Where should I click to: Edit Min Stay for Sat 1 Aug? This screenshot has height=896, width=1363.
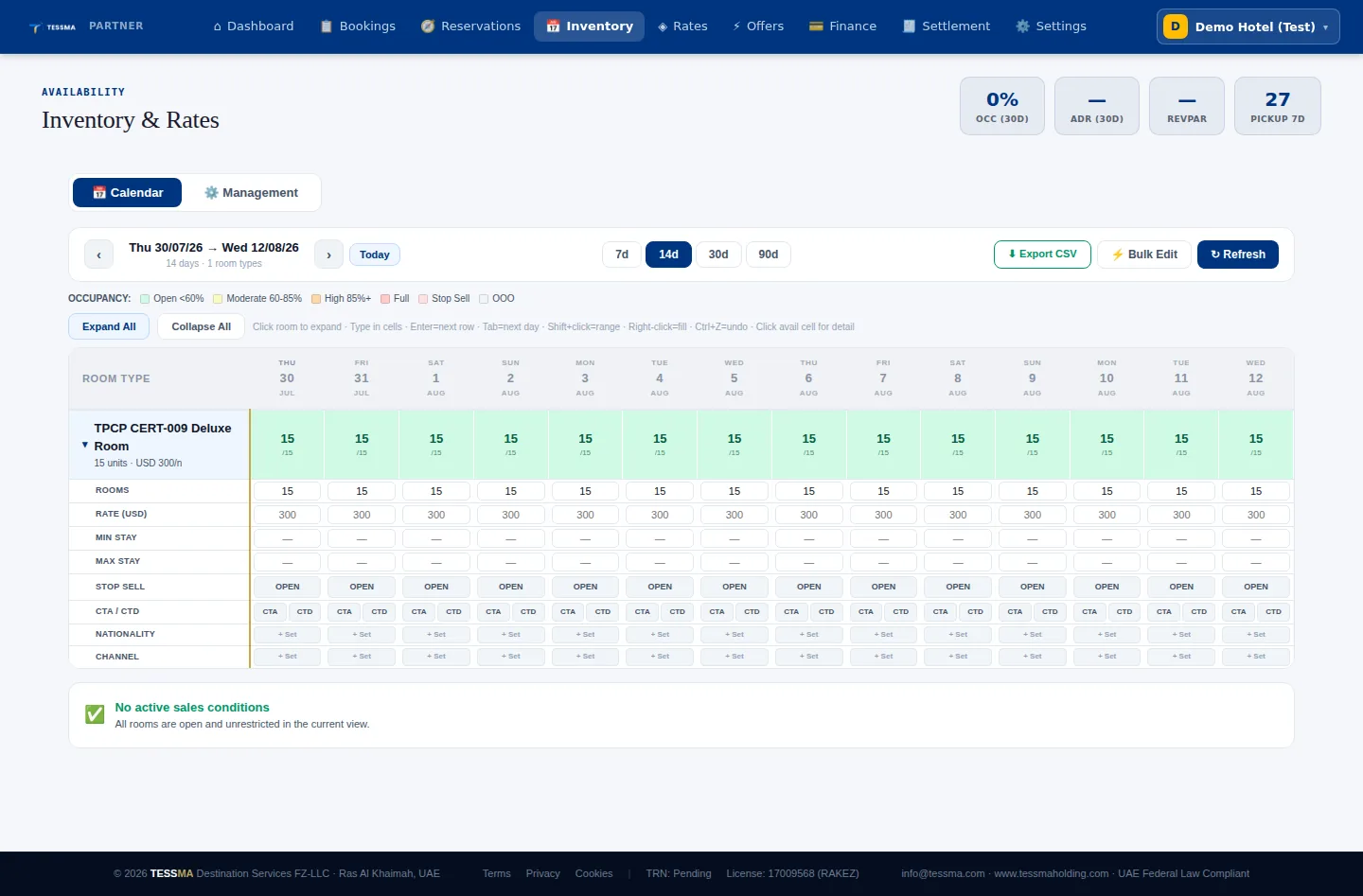(x=436, y=538)
